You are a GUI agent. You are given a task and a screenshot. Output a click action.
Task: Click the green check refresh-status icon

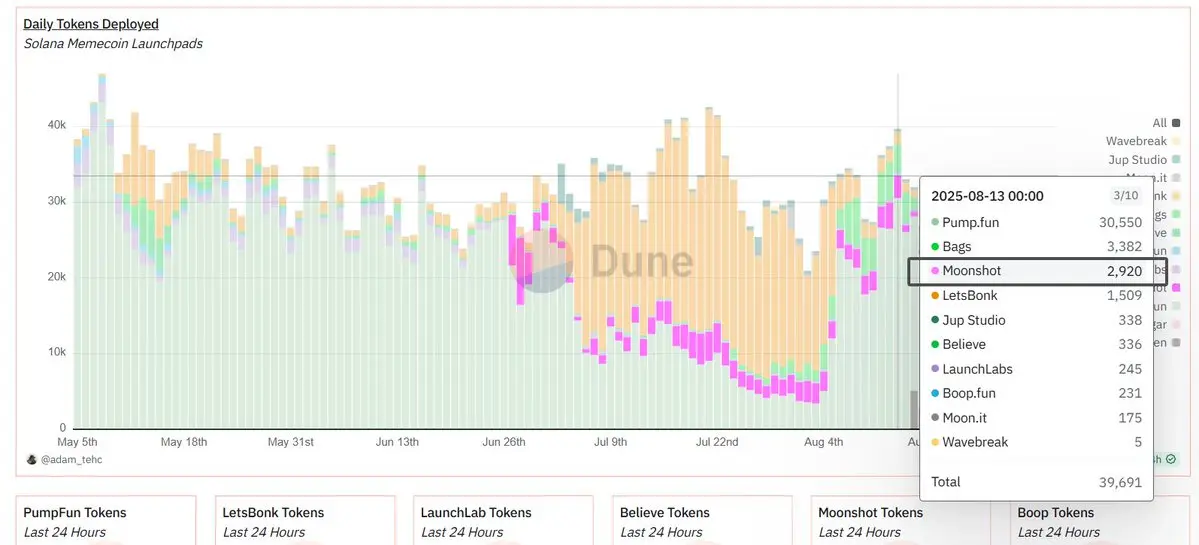(x=1171, y=459)
